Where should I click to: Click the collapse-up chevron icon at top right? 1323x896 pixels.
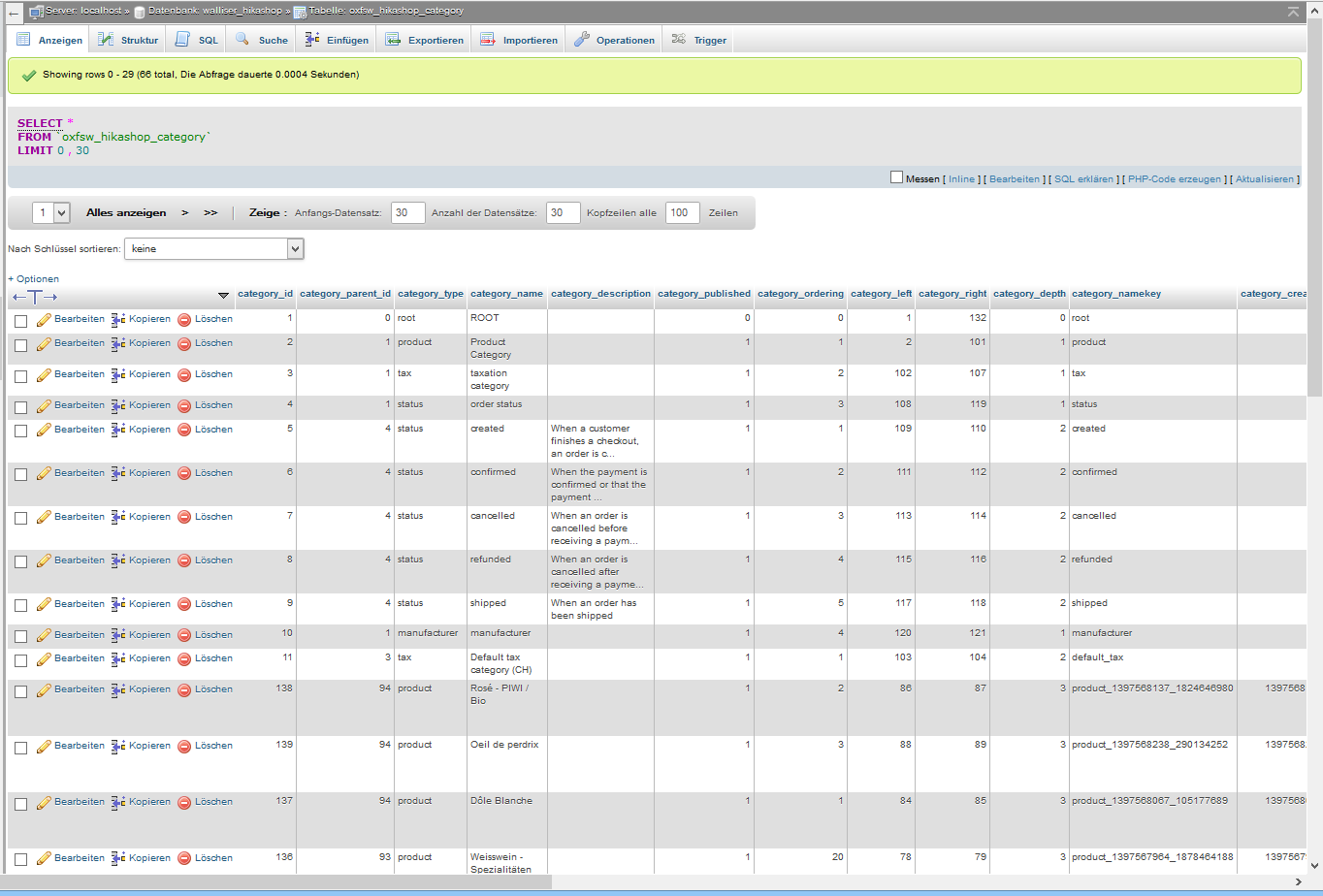[x=1293, y=12]
